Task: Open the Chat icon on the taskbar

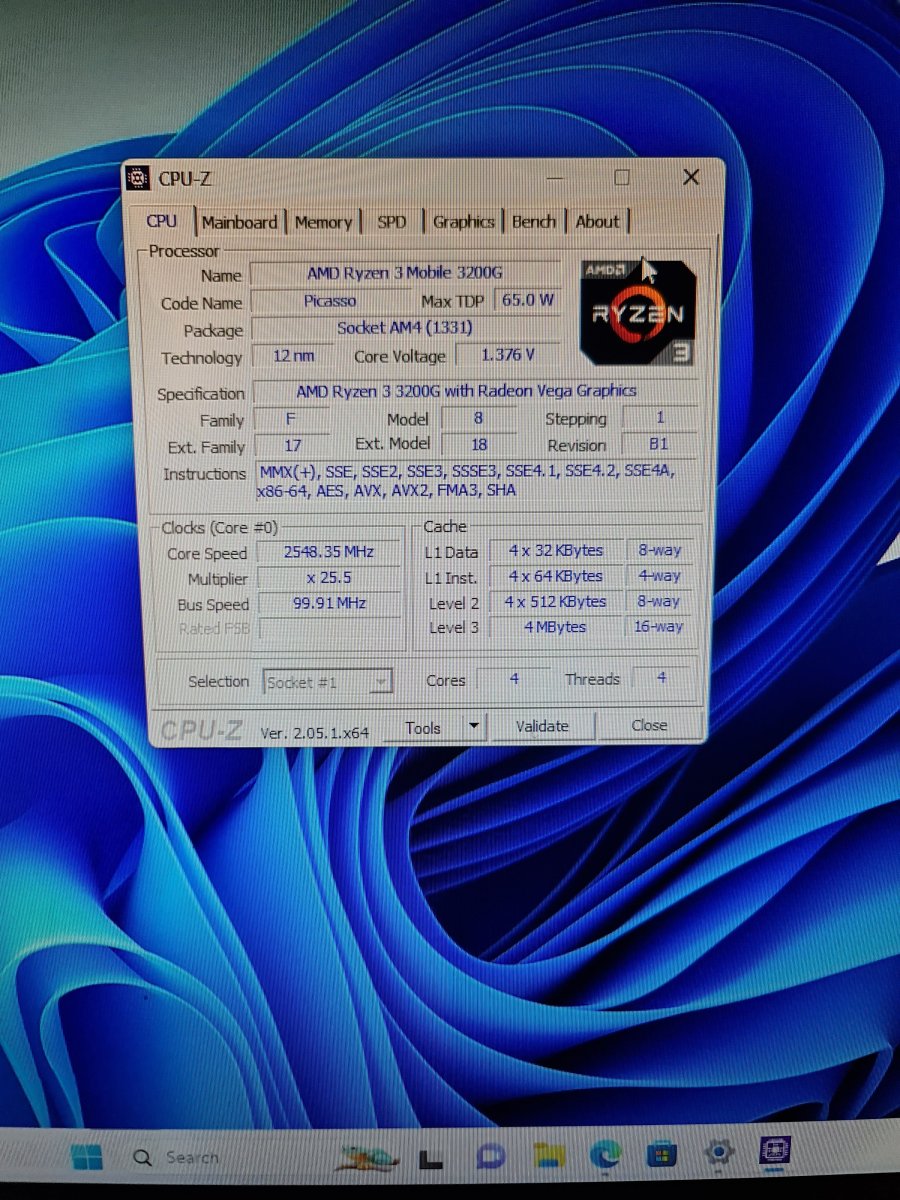Action: (x=487, y=1156)
